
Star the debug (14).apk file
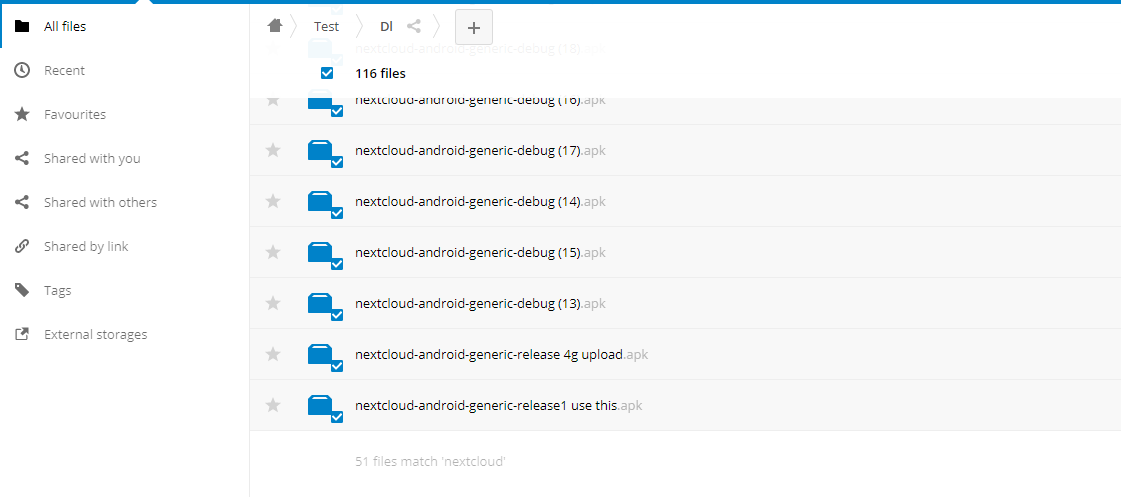[x=272, y=202]
